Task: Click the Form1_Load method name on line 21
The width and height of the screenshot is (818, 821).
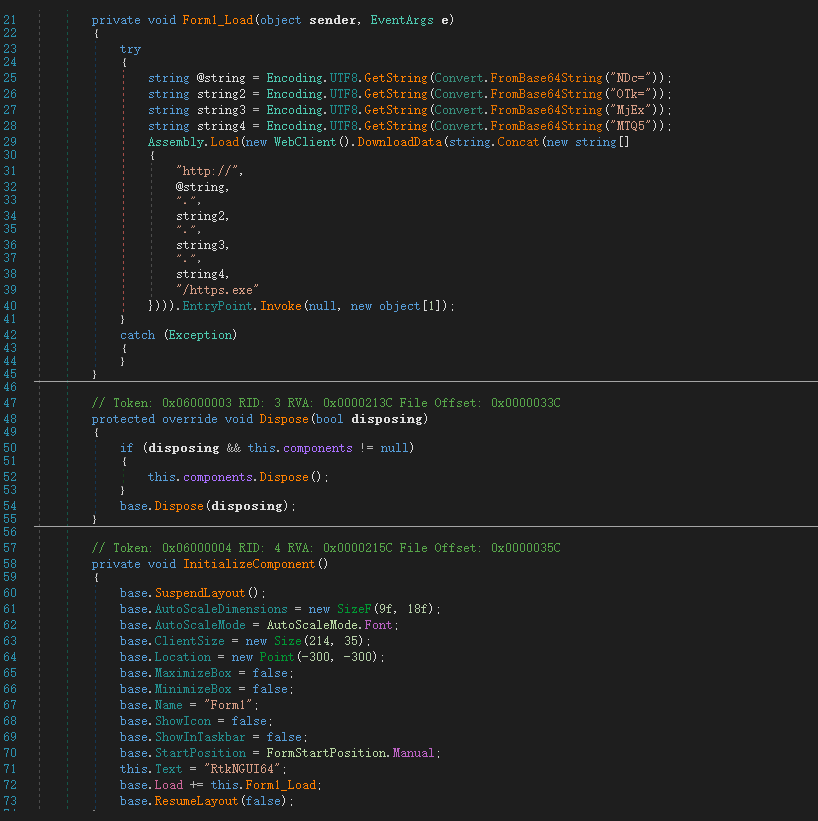Action: click(217, 20)
